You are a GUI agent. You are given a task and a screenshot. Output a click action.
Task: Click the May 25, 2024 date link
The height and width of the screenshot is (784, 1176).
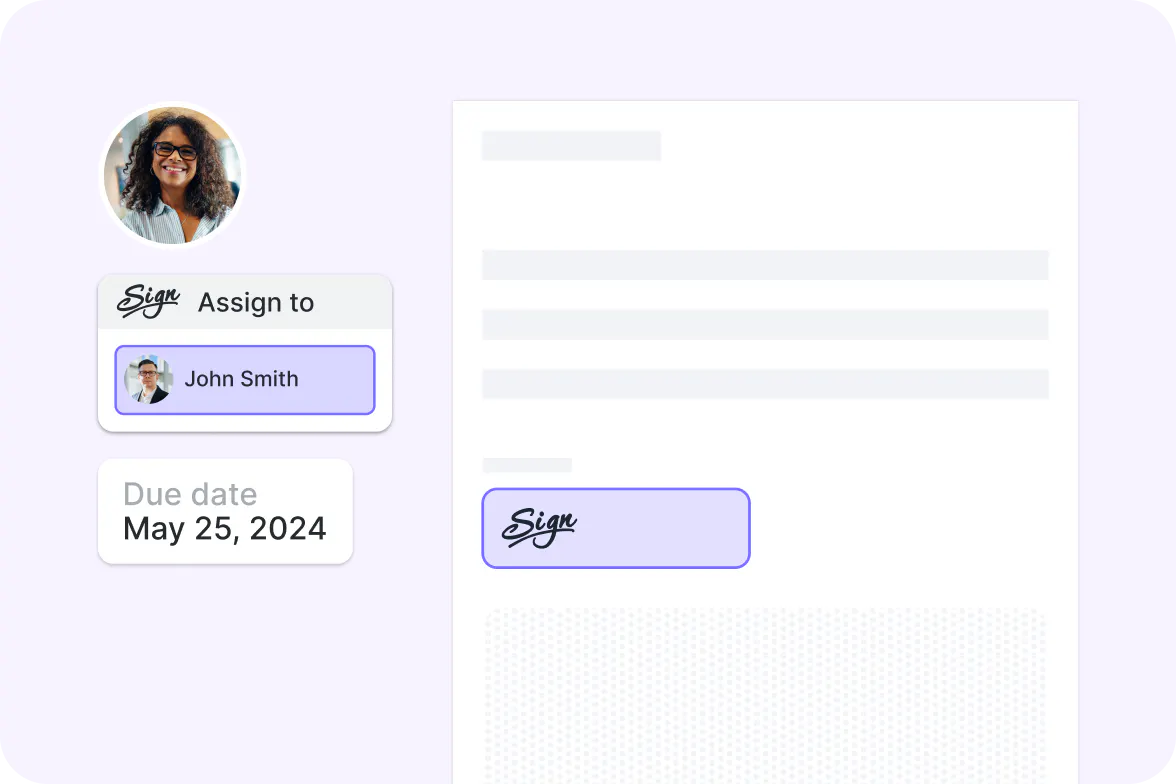click(x=223, y=529)
